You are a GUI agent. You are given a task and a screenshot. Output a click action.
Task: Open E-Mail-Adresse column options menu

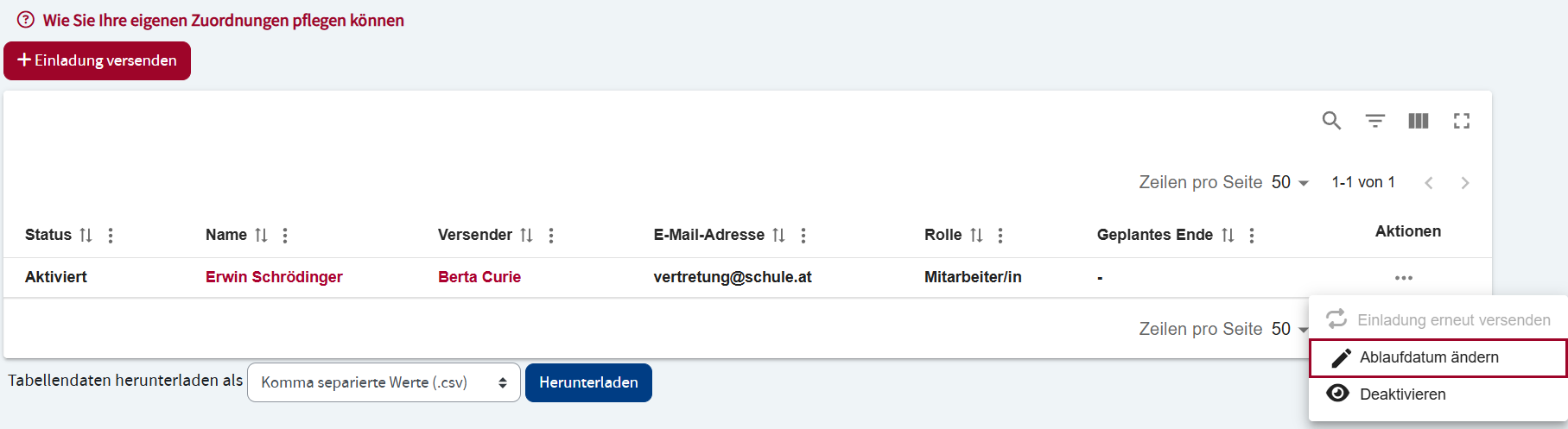[803, 235]
